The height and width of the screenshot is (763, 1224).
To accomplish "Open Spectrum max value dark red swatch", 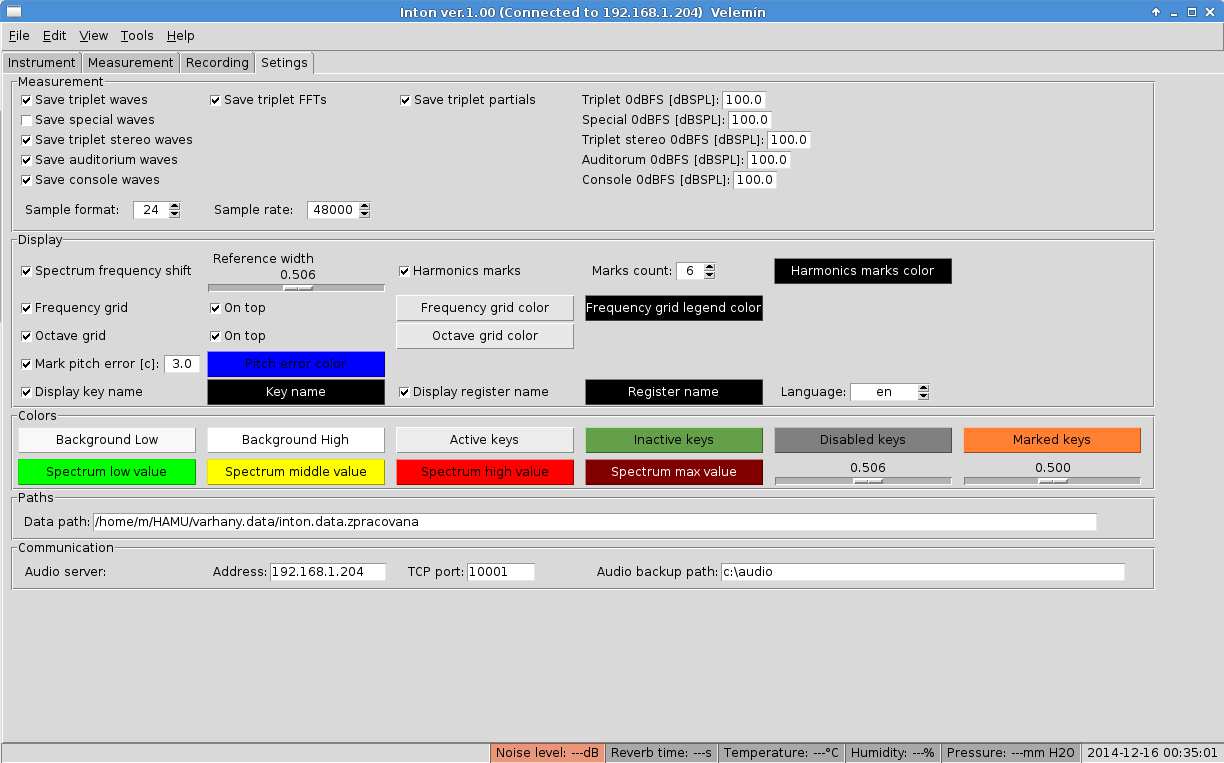I will (x=674, y=472).
